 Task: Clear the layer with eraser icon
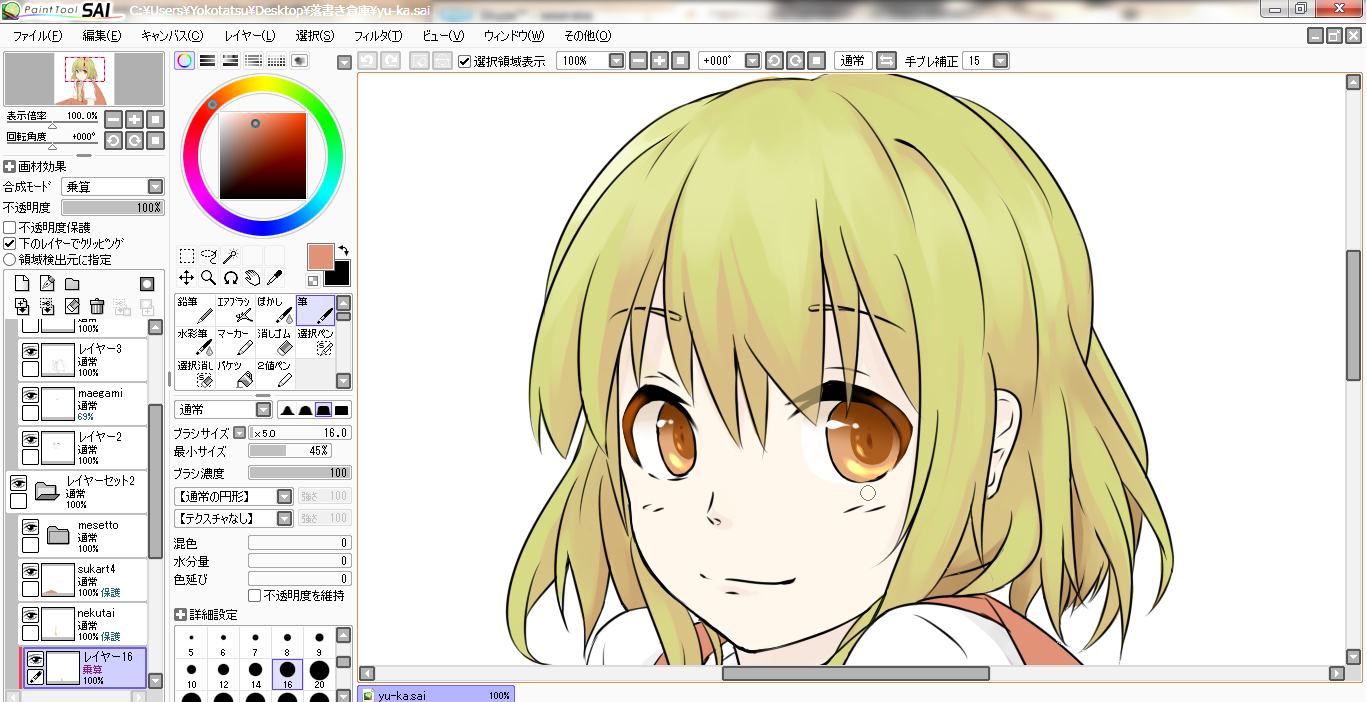tap(72, 306)
